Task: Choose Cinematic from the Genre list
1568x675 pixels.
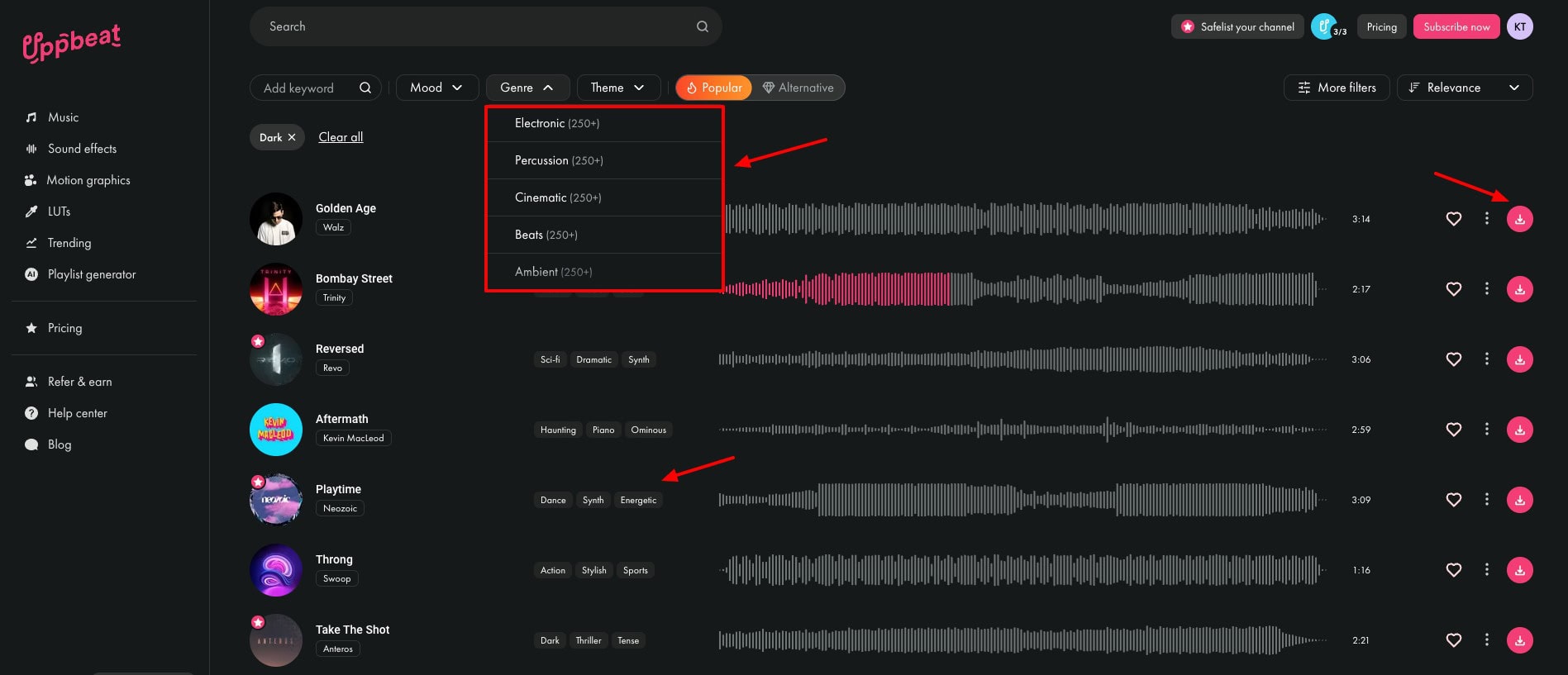Action: point(558,197)
